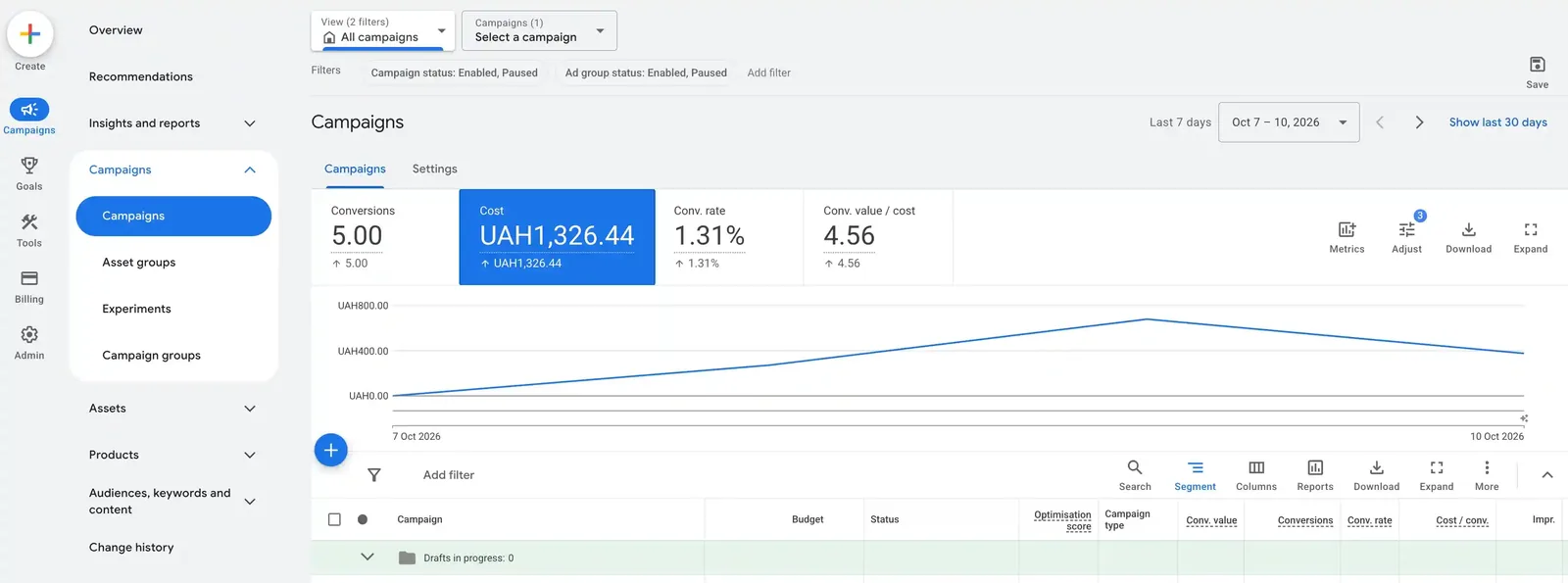Open chart Adjust icon
The height and width of the screenshot is (583, 1568).
click(1406, 229)
